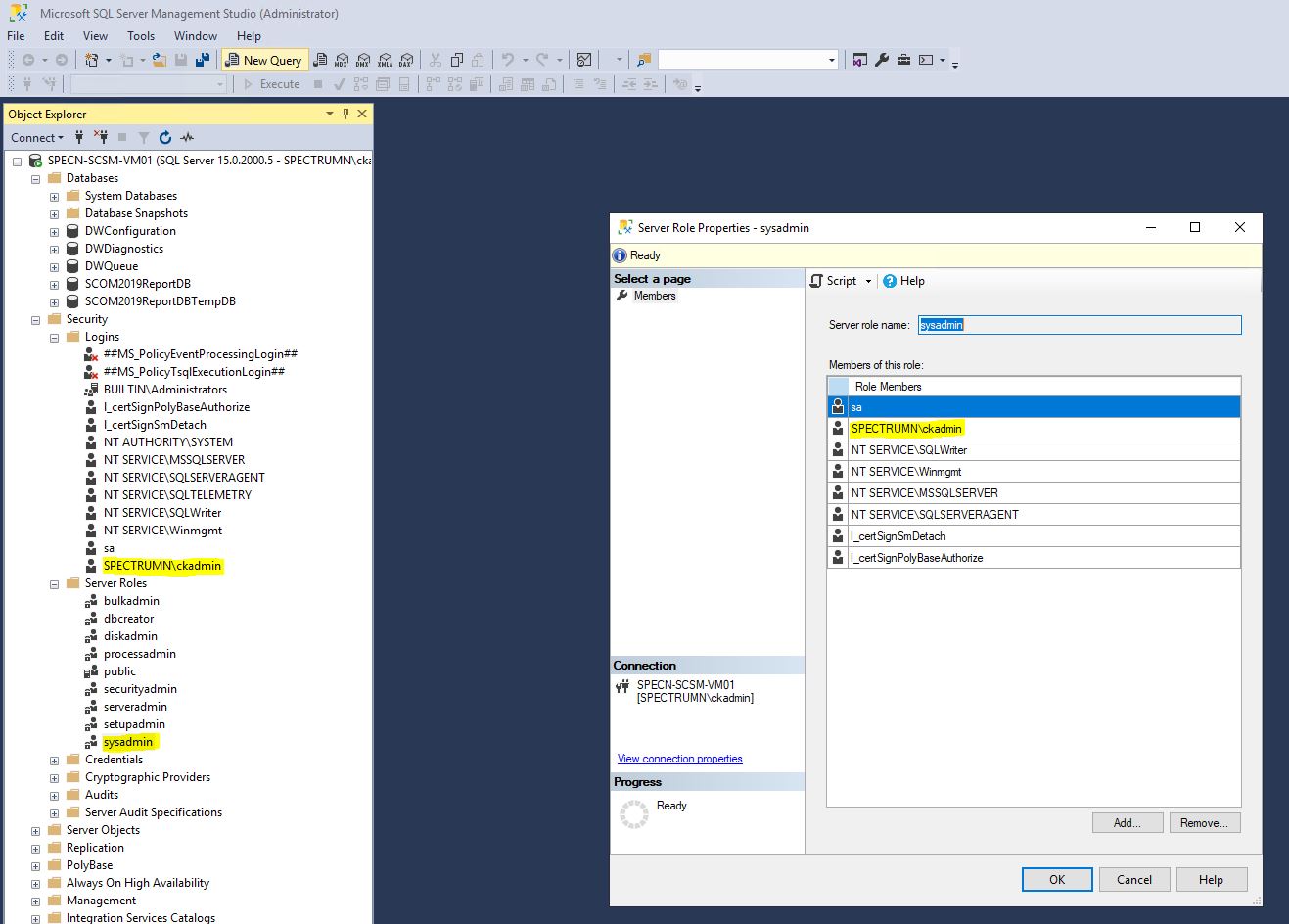The image size is (1289, 924).
Task: Select the Disconnect icon in Object Explorer
Action: pos(102,137)
